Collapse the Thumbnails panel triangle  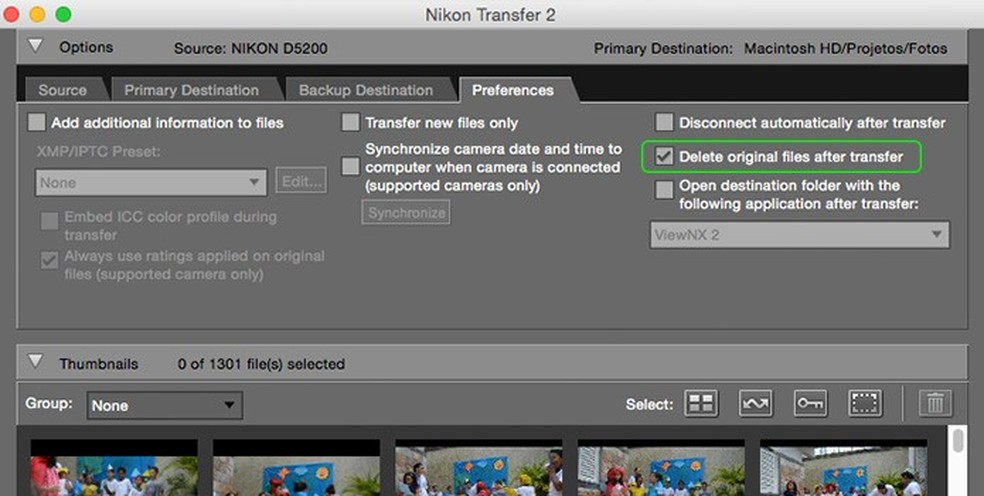36,362
